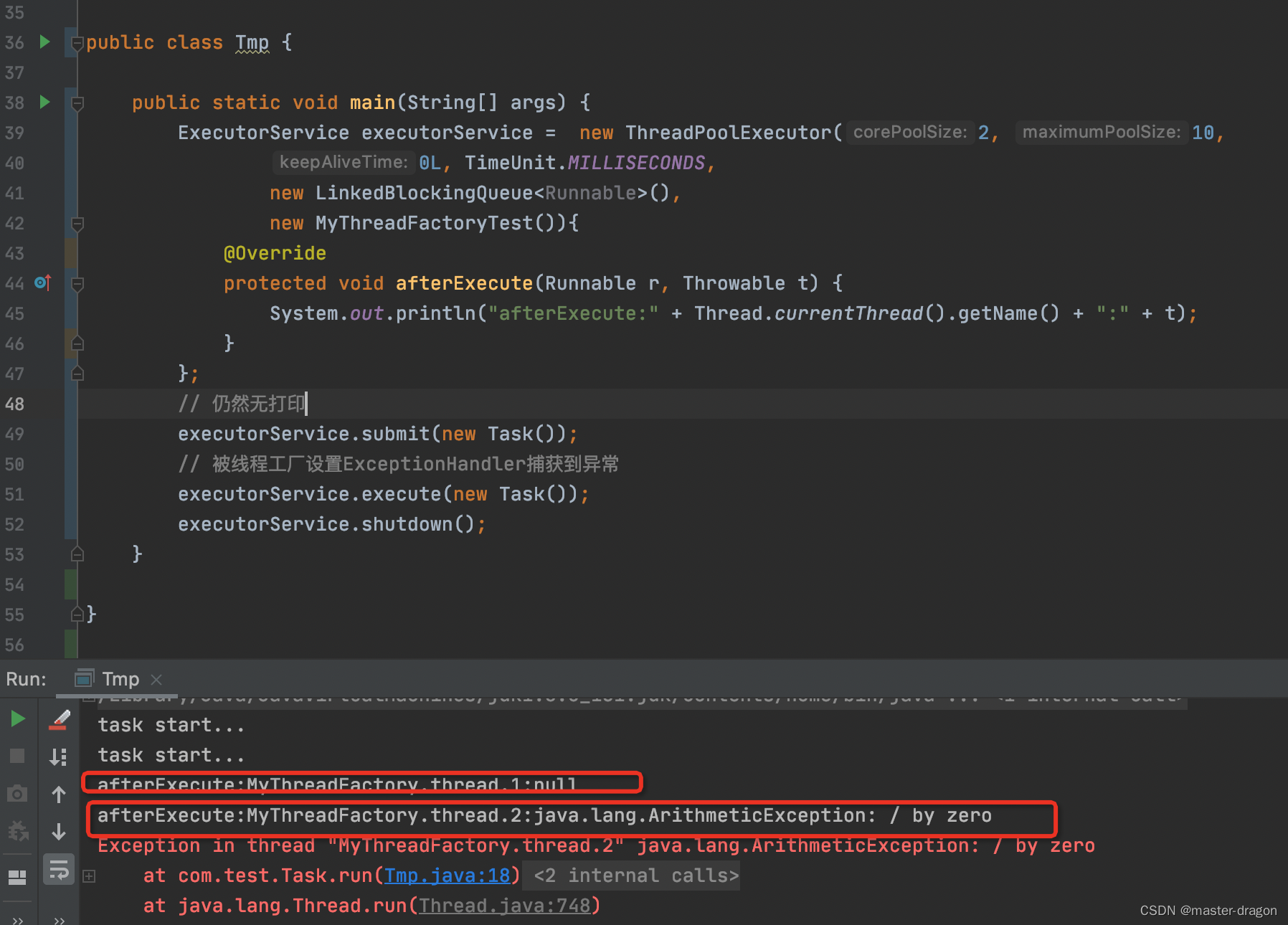The width and height of the screenshot is (1288, 925).
Task: Click the Tmp class name in the declaration
Action: pos(252,42)
